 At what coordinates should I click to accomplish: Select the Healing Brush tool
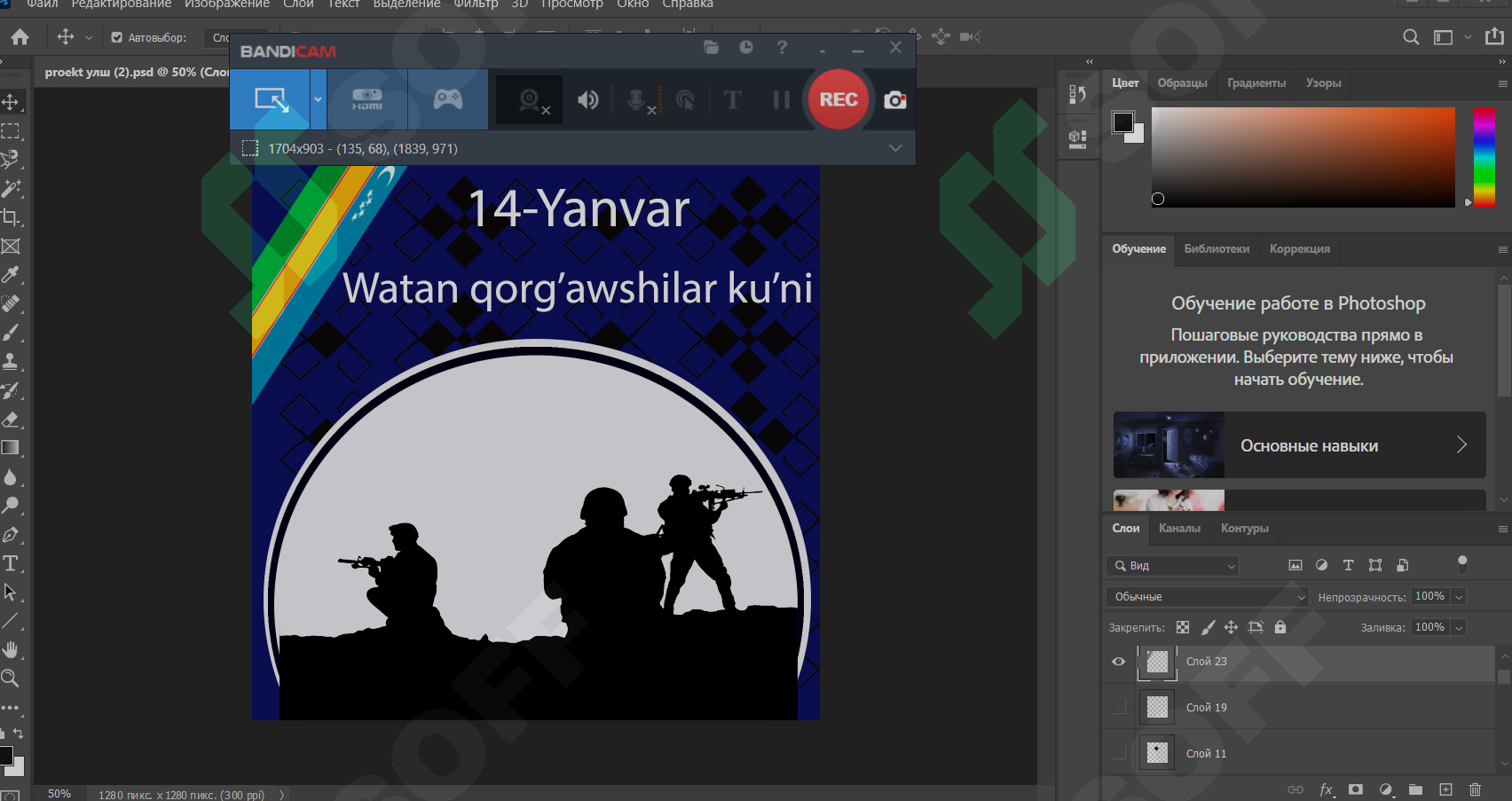(x=11, y=303)
